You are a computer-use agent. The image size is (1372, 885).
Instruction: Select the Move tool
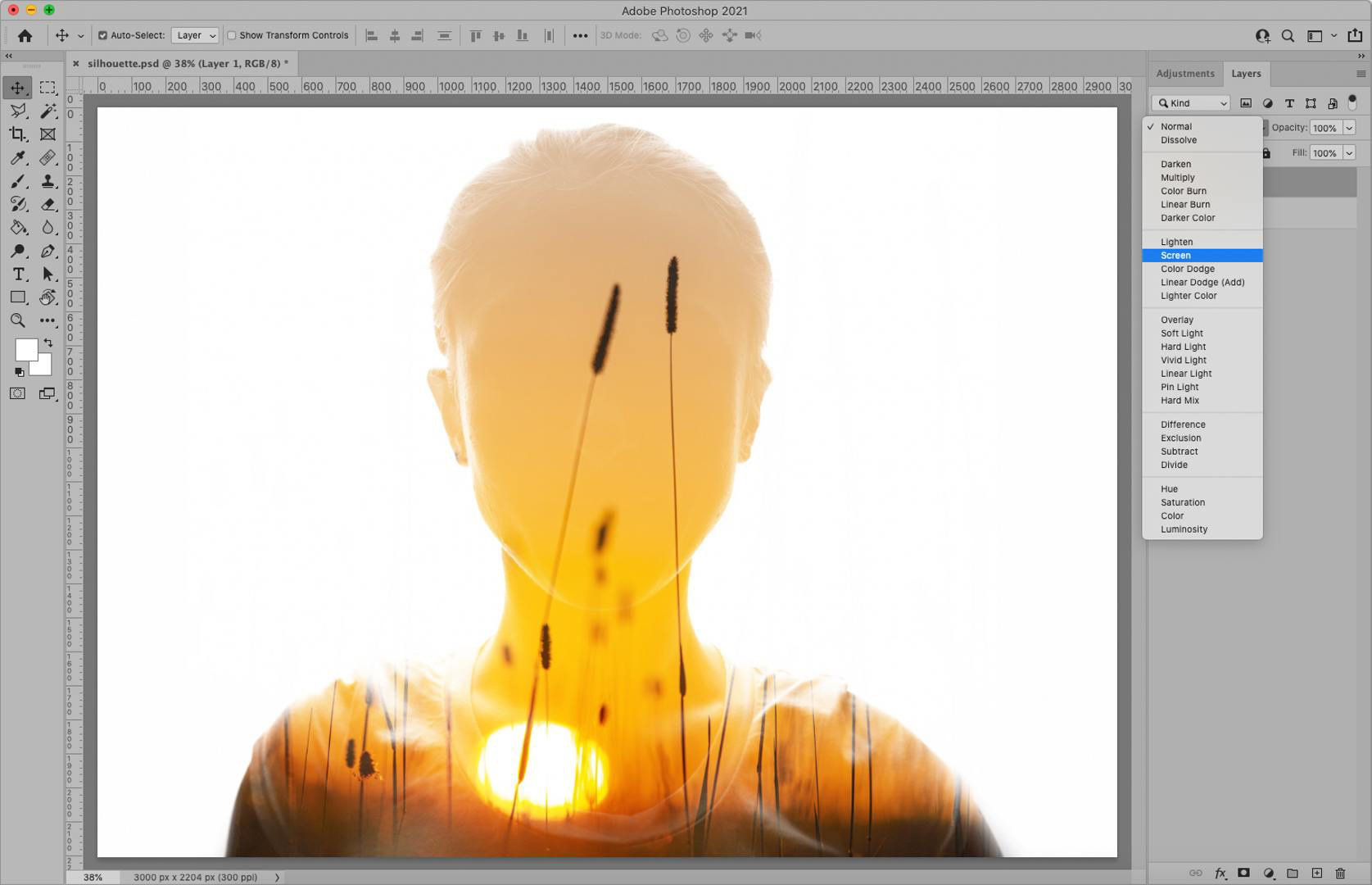pos(18,87)
